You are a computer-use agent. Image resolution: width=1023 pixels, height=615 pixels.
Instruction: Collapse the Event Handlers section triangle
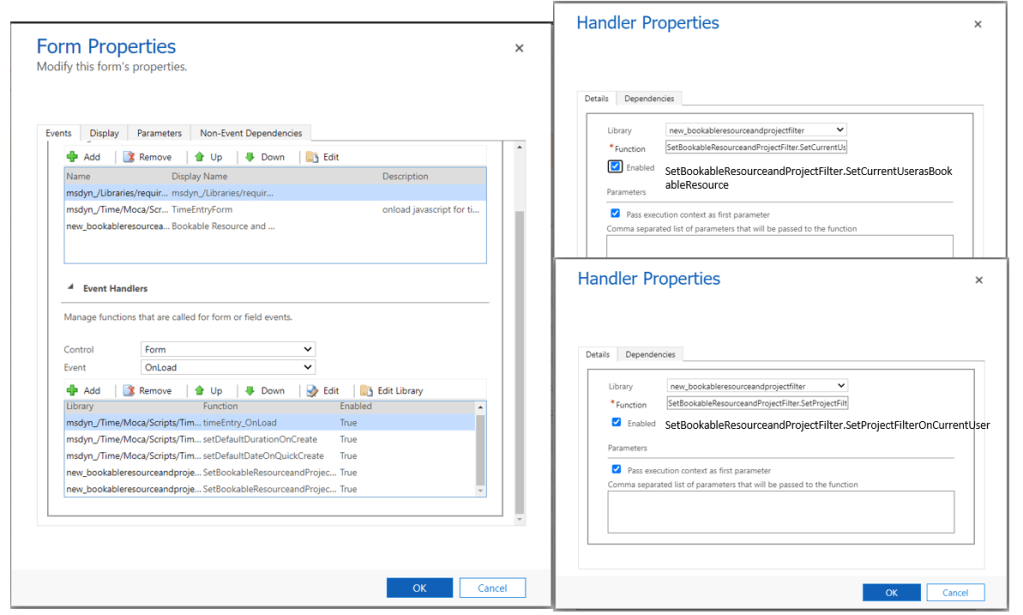71,288
